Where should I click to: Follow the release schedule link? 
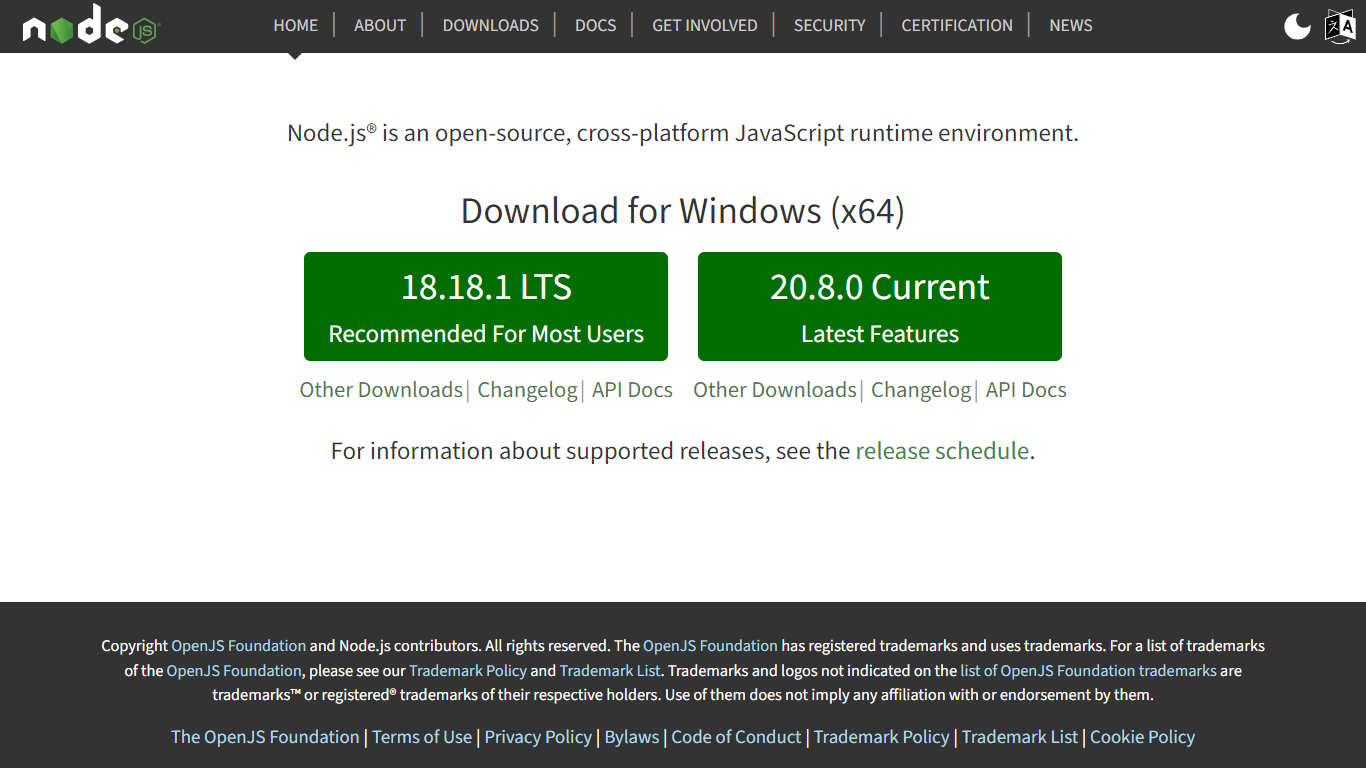click(942, 451)
